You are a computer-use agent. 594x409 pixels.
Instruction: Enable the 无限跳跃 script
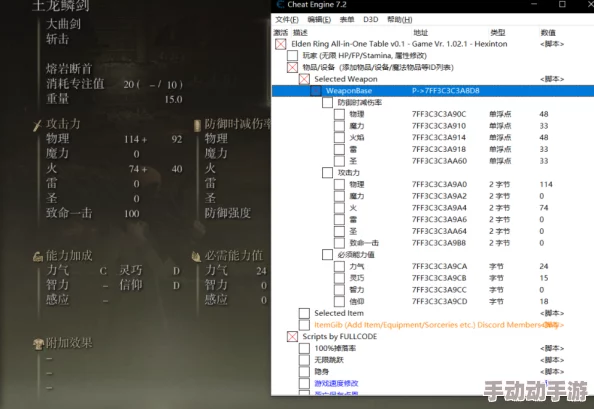click(x=304, y=360)
